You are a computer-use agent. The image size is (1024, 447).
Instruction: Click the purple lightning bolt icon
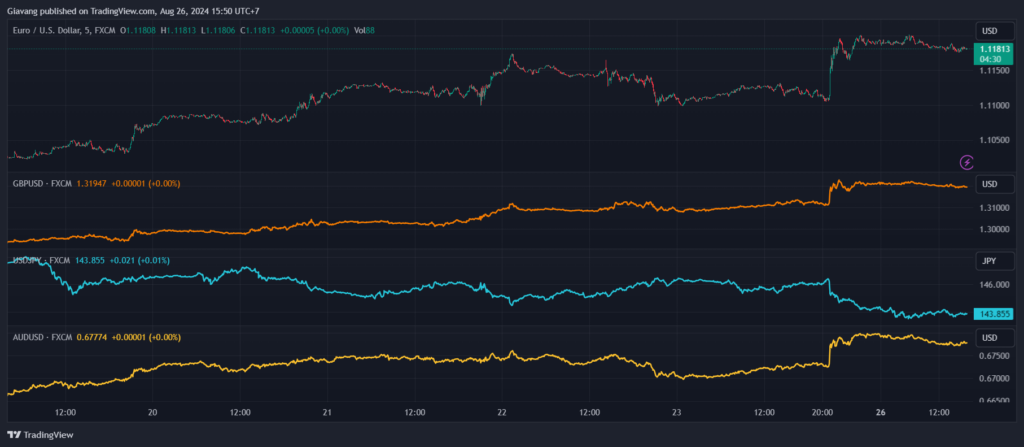(966, 162)
